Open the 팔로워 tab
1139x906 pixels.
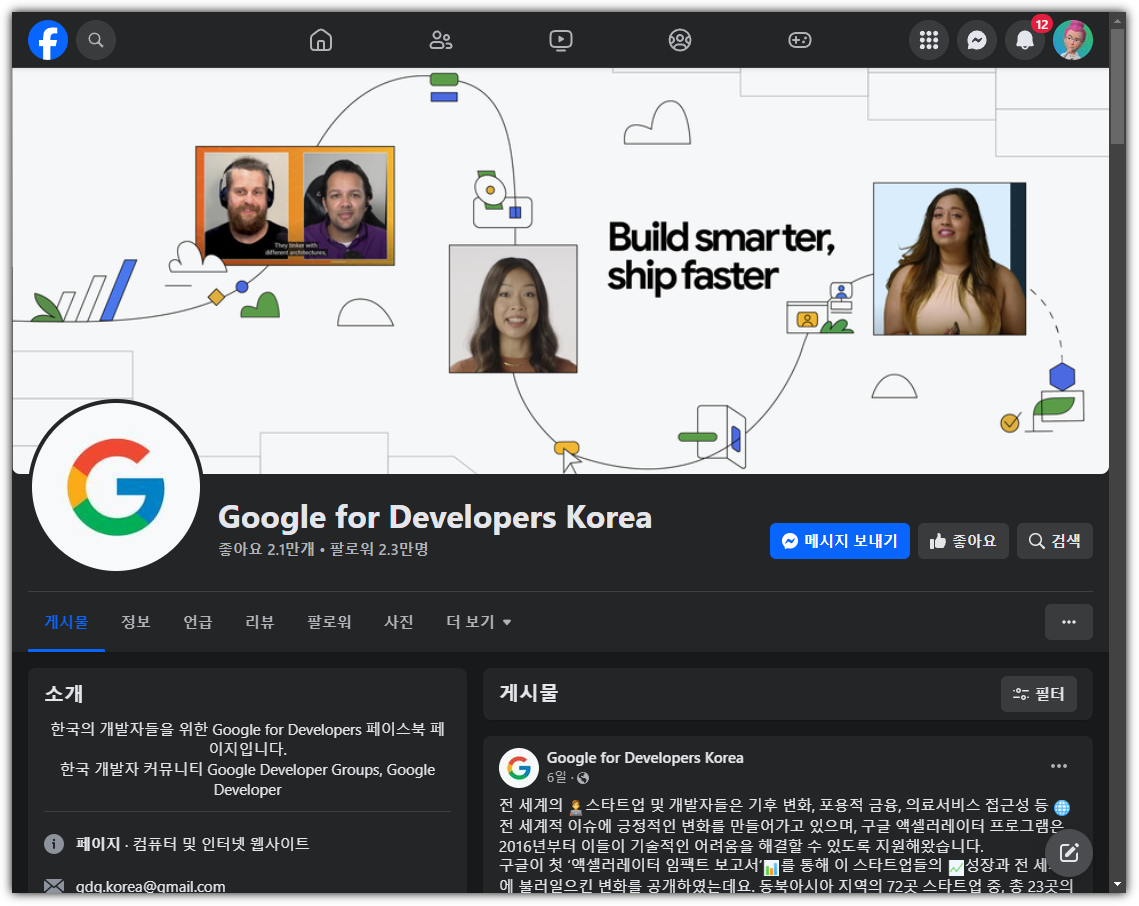[x=329, y=622]
